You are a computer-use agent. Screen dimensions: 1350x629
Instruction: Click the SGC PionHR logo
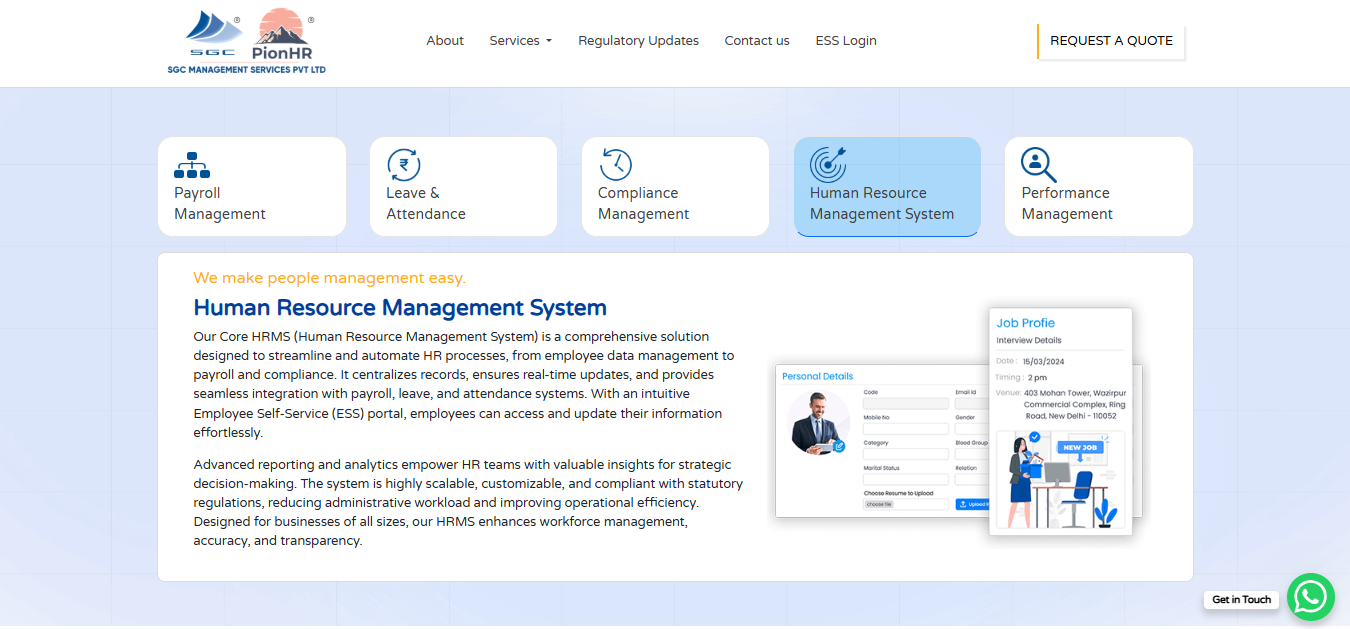pyautogui.click(x=247, y=42)
